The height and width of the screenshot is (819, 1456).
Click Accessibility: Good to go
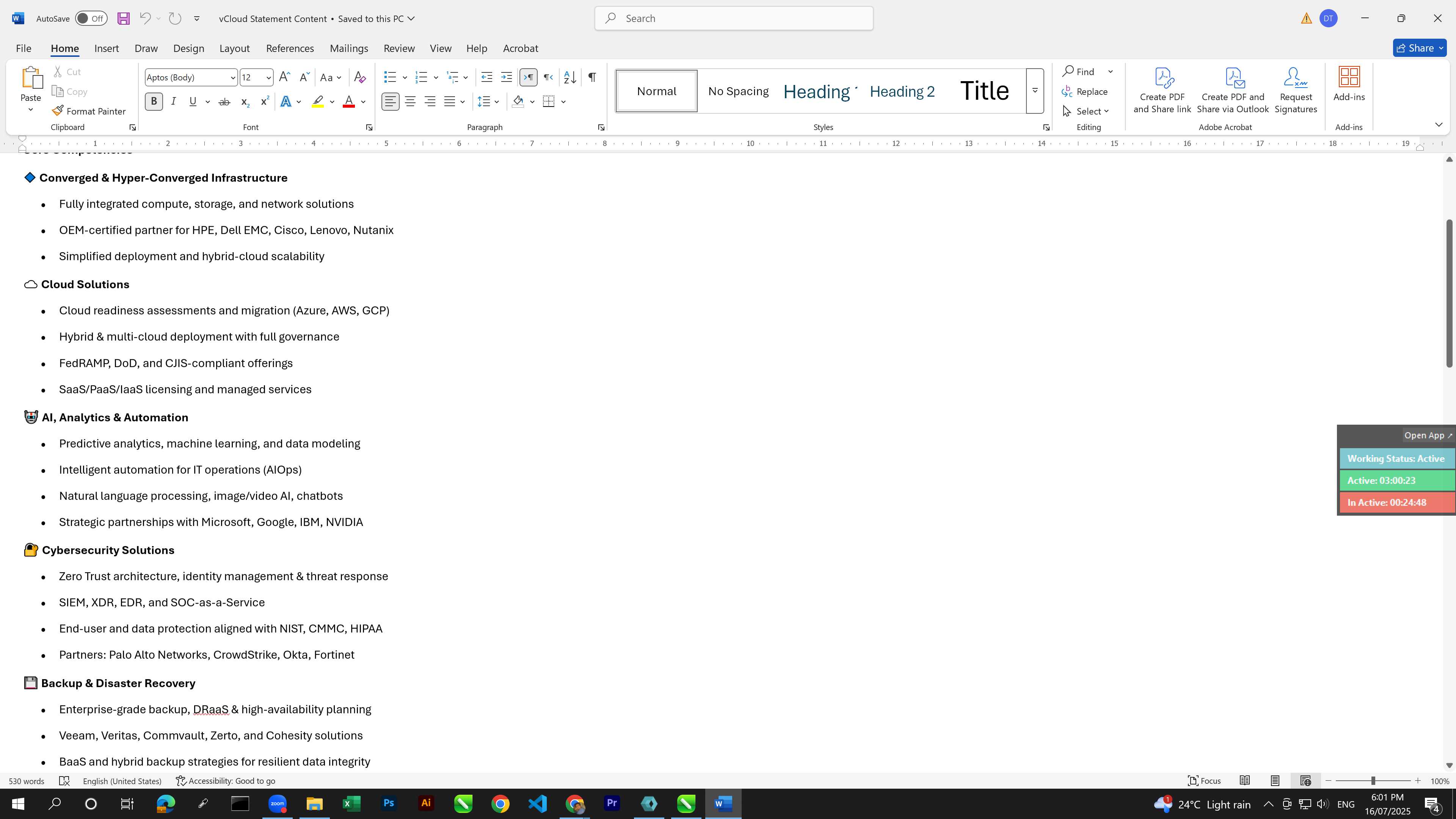pyautogui.click(x=226, y=781)
